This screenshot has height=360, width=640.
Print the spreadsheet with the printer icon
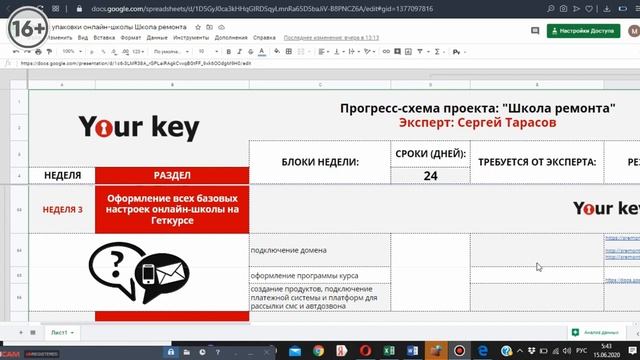[x=38, y=52]
